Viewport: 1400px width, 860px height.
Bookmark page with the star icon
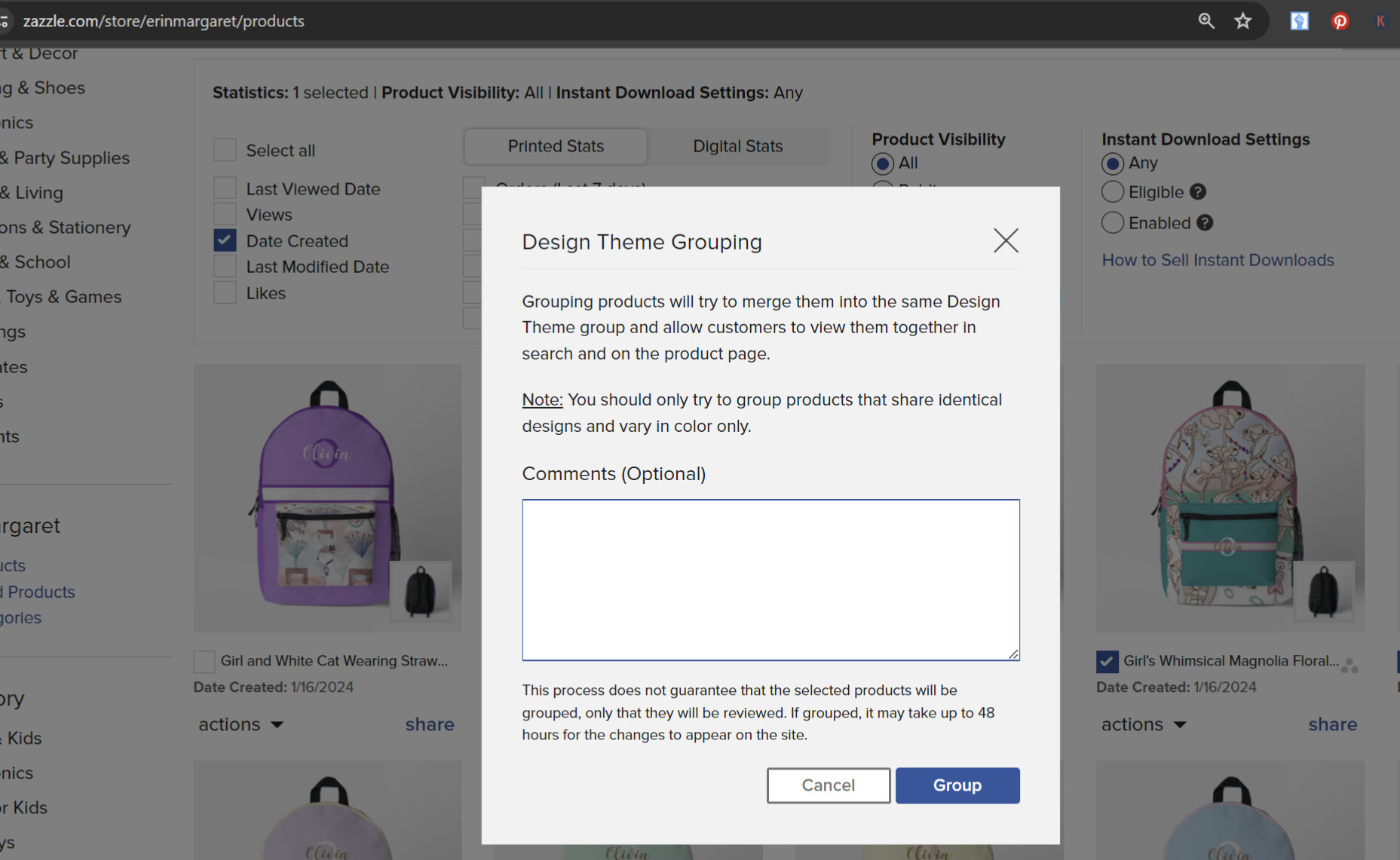[x=1243, y=21]
